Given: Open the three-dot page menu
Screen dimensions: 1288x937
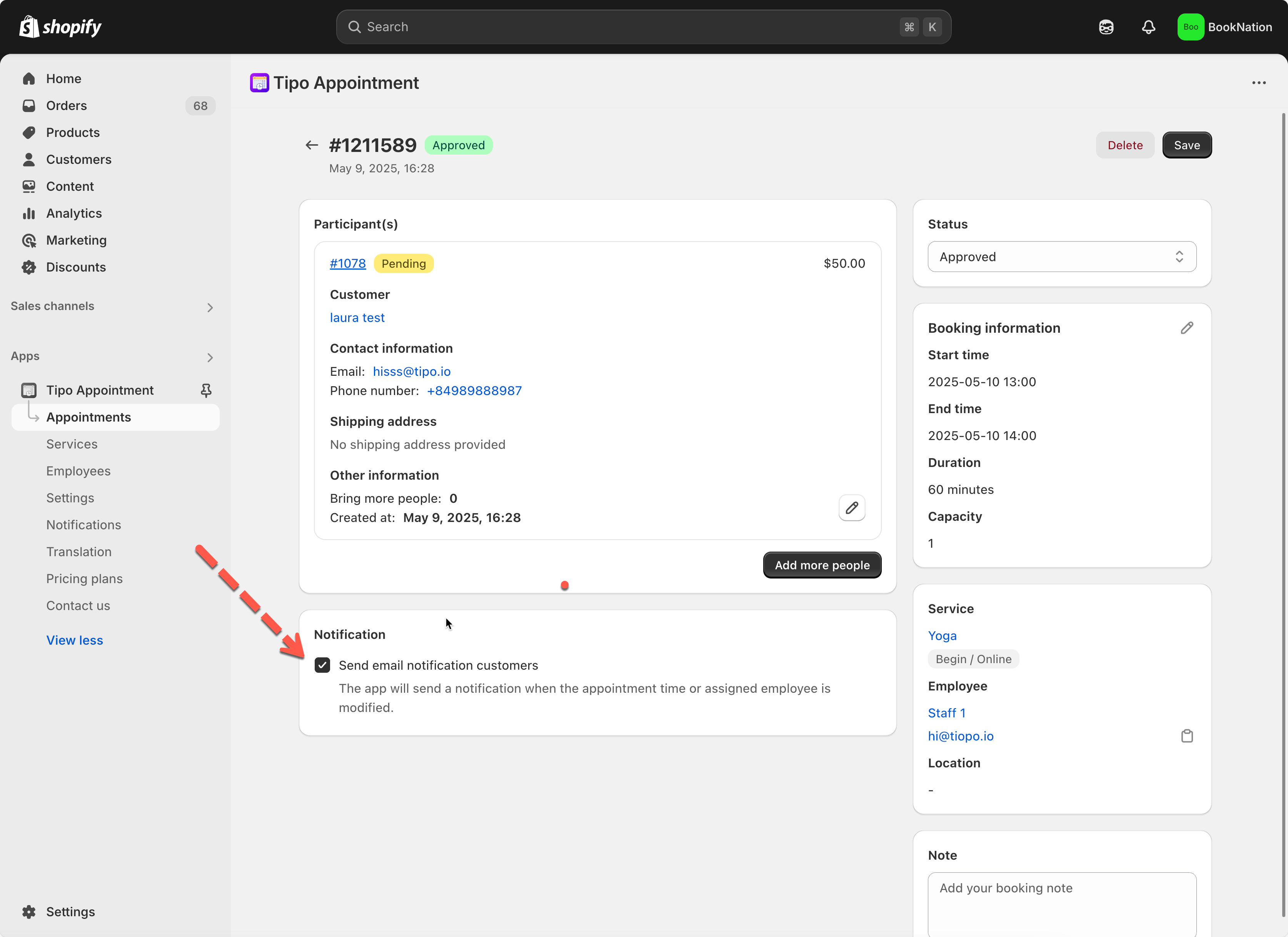Looking at the screenshot, I should coord(1258,83).
